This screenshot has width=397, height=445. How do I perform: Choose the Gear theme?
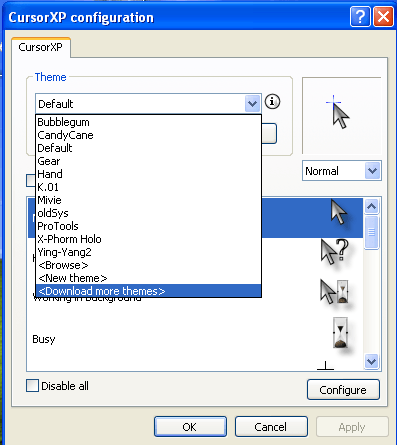coord(148,161)
